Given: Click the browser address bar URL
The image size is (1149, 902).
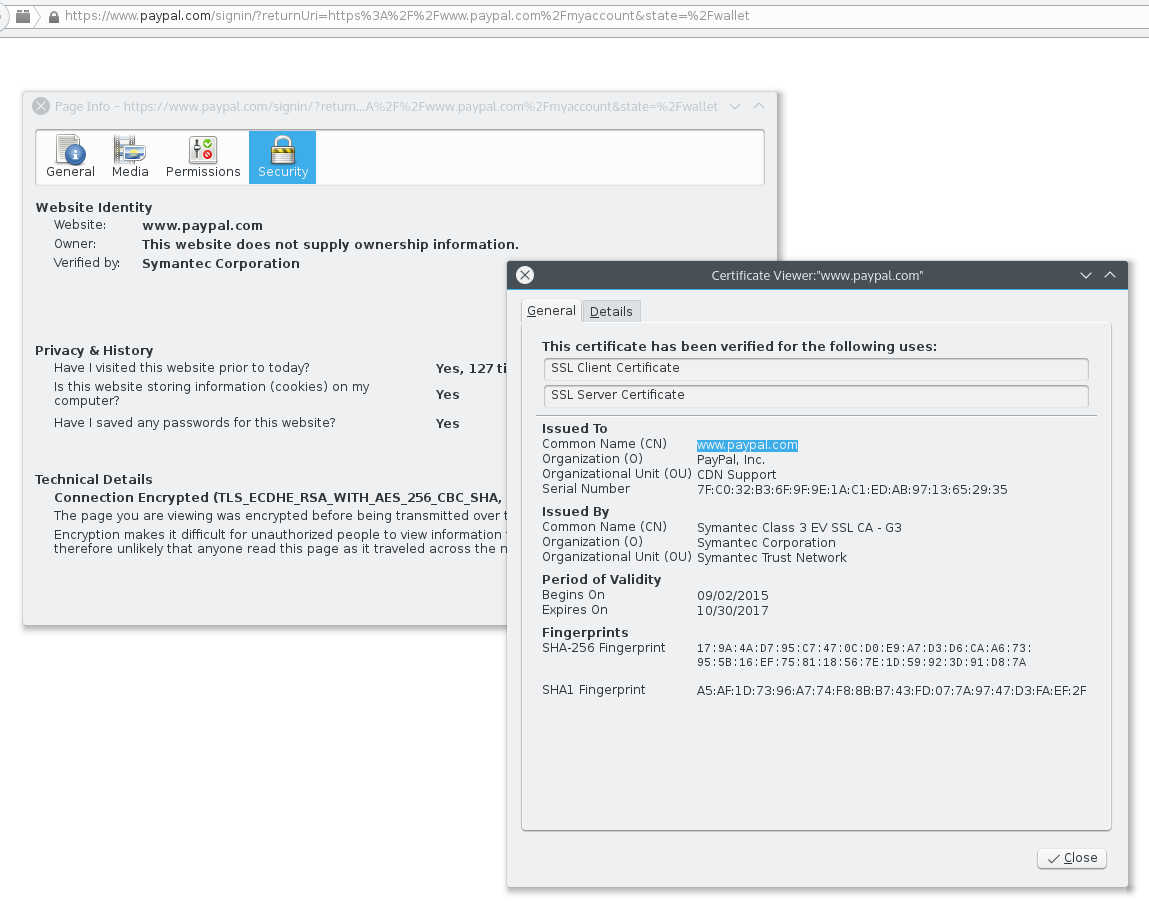Looking at the screenshot, I should click(x=407, y=15).
